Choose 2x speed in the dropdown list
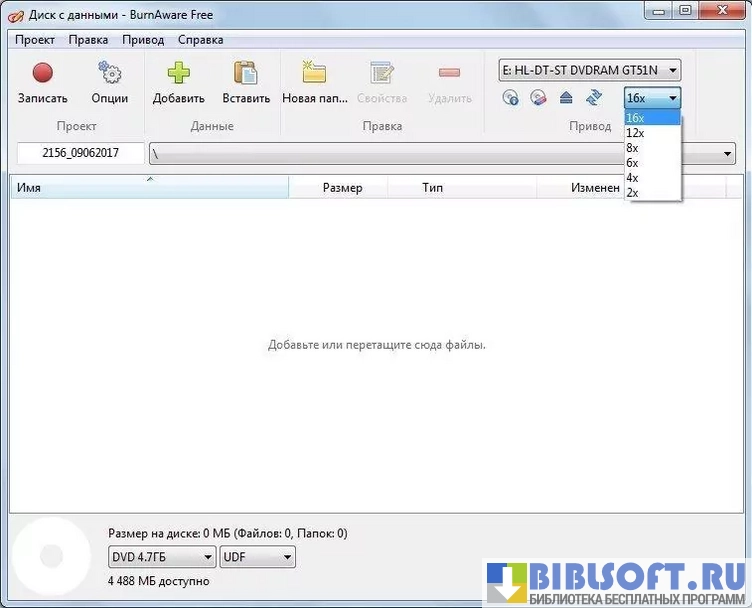Viewport: 752px width, 608px height. (x=632, y=193)
